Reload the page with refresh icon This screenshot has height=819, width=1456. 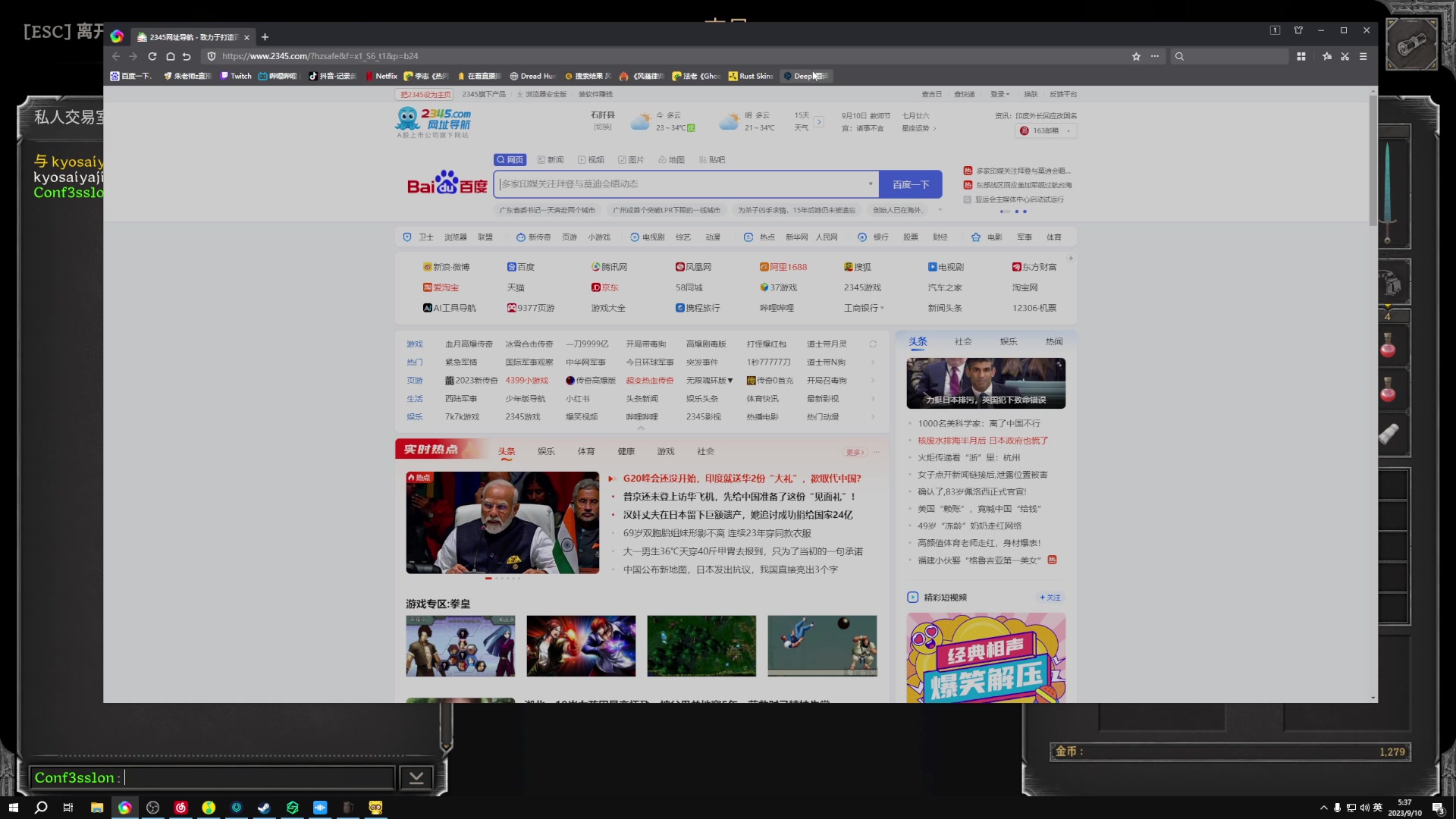click(x=152, y=56)
